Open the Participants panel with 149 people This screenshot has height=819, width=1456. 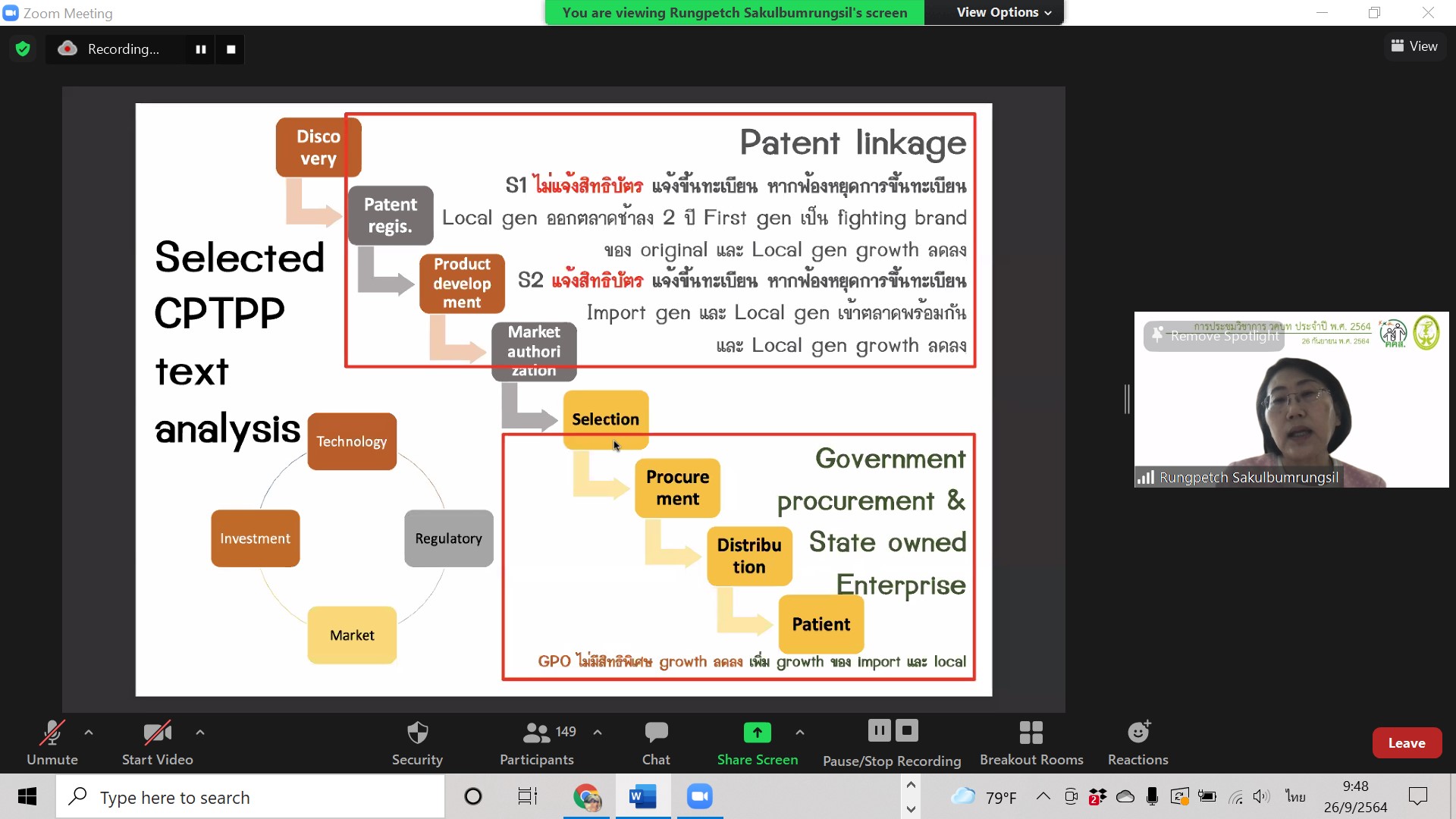point(537,742)
